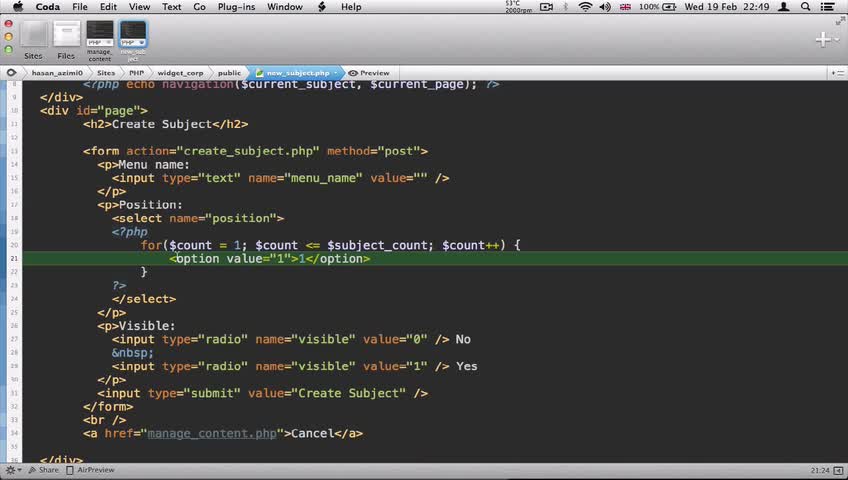Image resolution: width=848 pixels, height=480 pixels.
Task: Go to widget_corp folder in path bar
Action: point(181,72)
